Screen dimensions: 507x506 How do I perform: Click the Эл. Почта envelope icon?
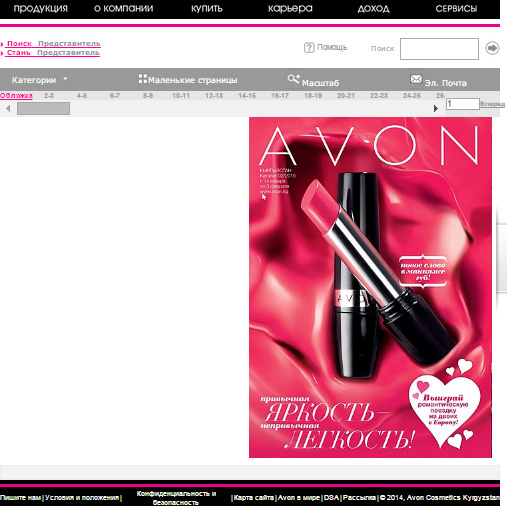tap(416, 79)
